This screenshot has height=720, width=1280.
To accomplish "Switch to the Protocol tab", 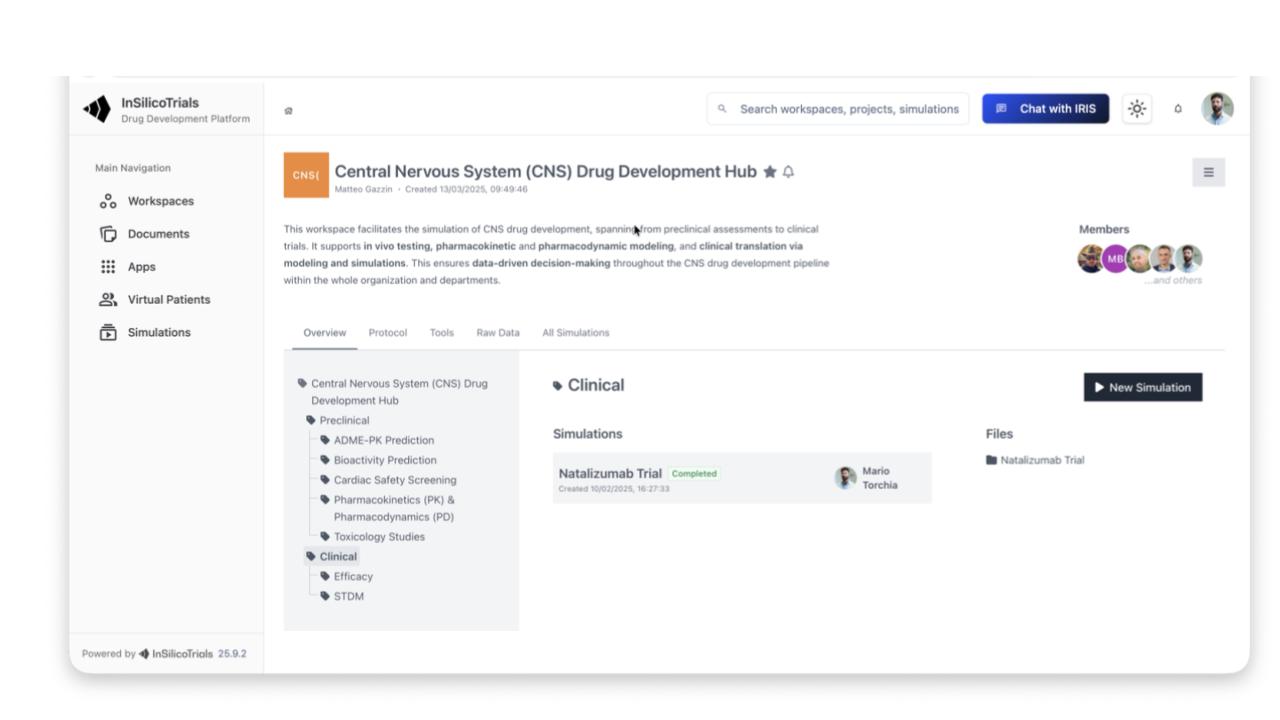I will [387, 333].
